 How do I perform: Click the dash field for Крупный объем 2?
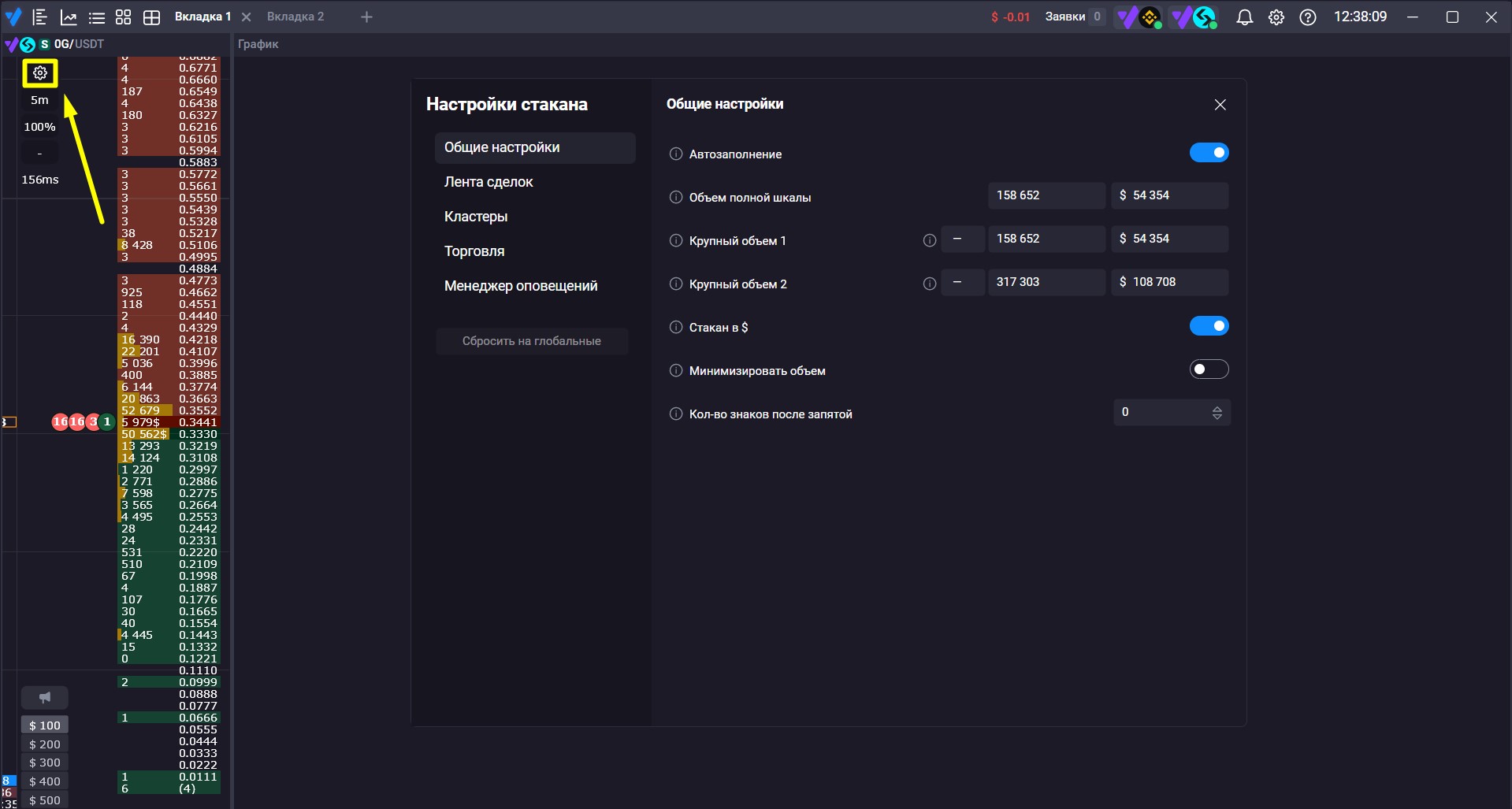coord(963,282)
